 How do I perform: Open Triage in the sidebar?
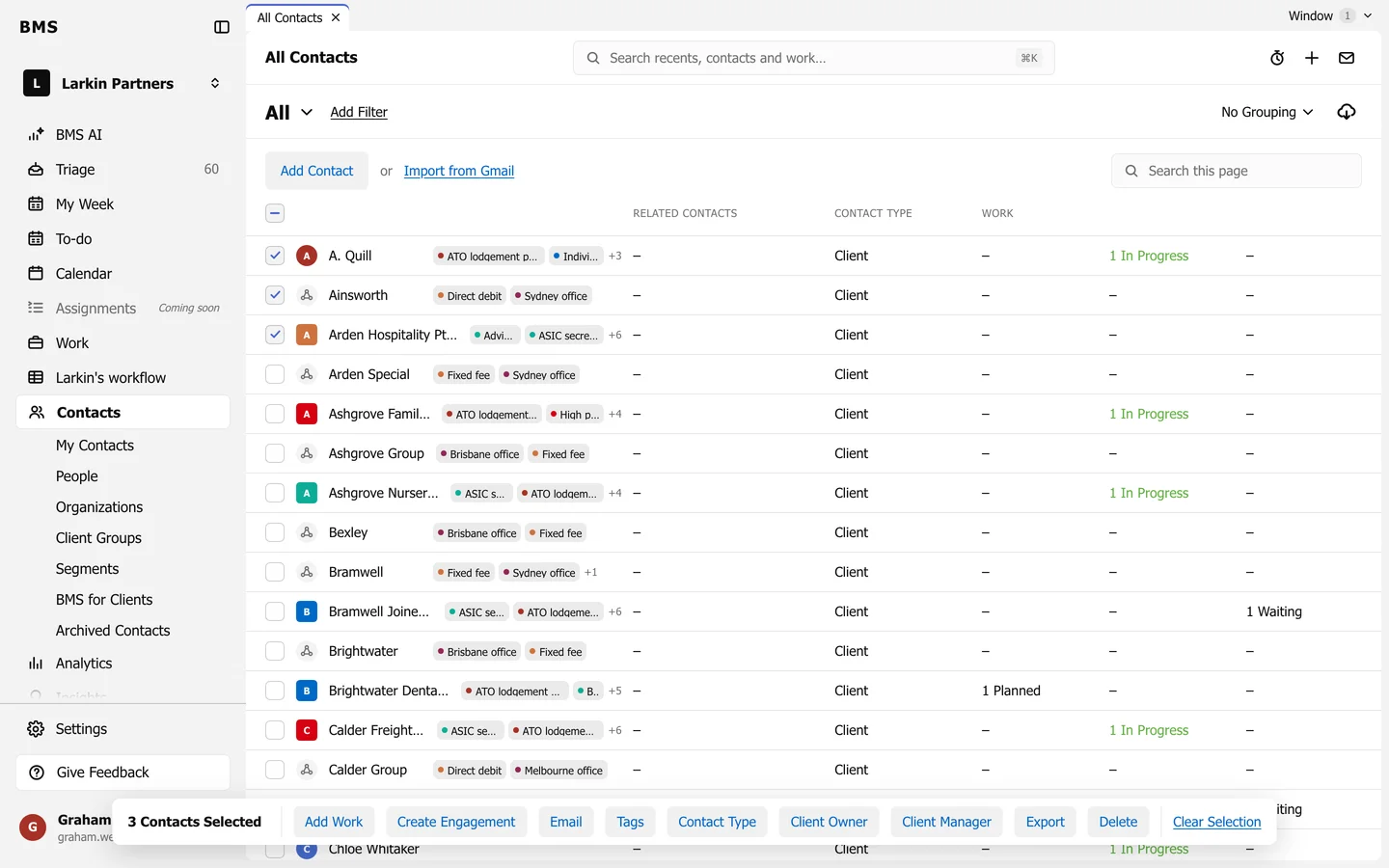(123, 170)
